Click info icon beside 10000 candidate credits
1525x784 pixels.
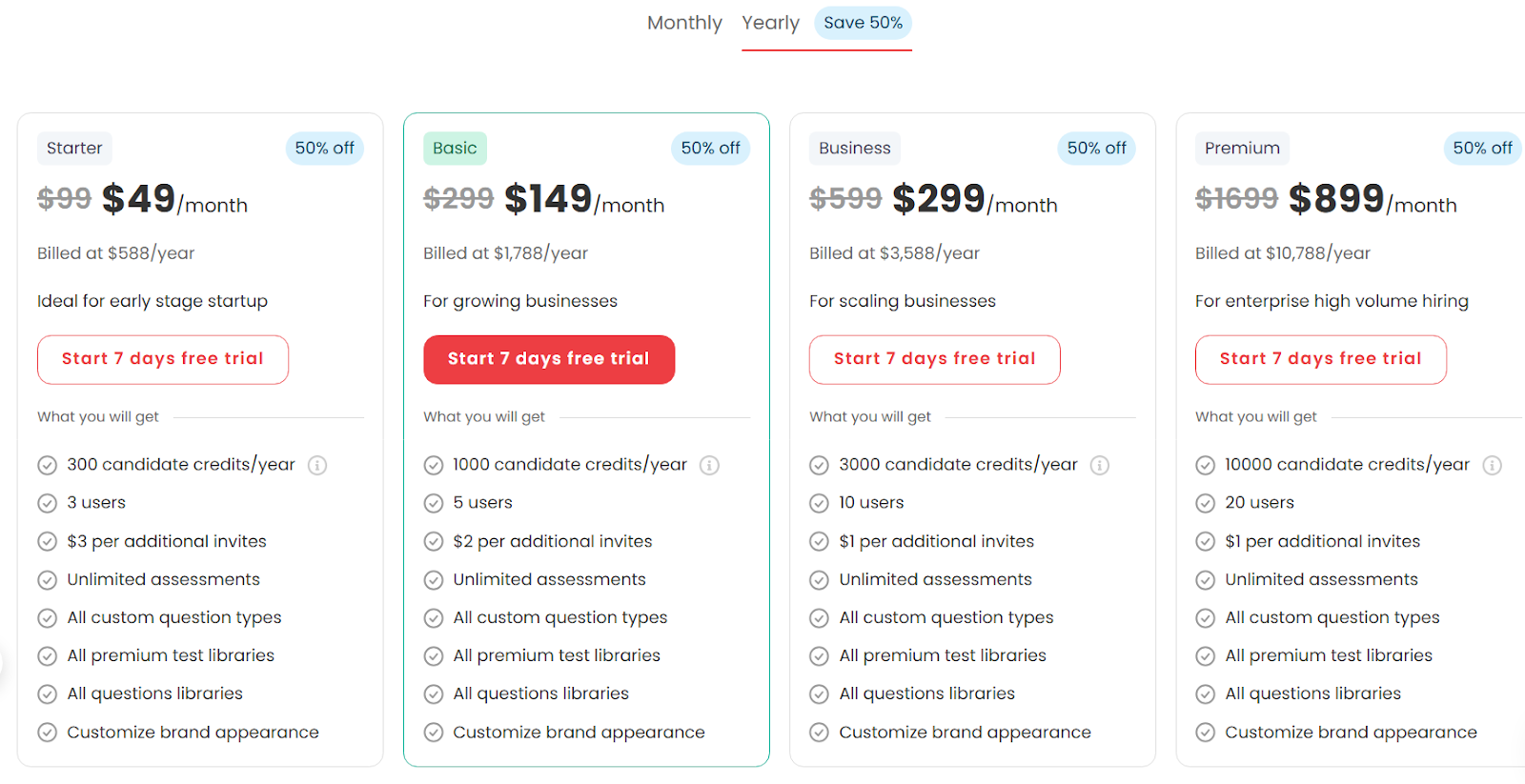[1493, 465]
